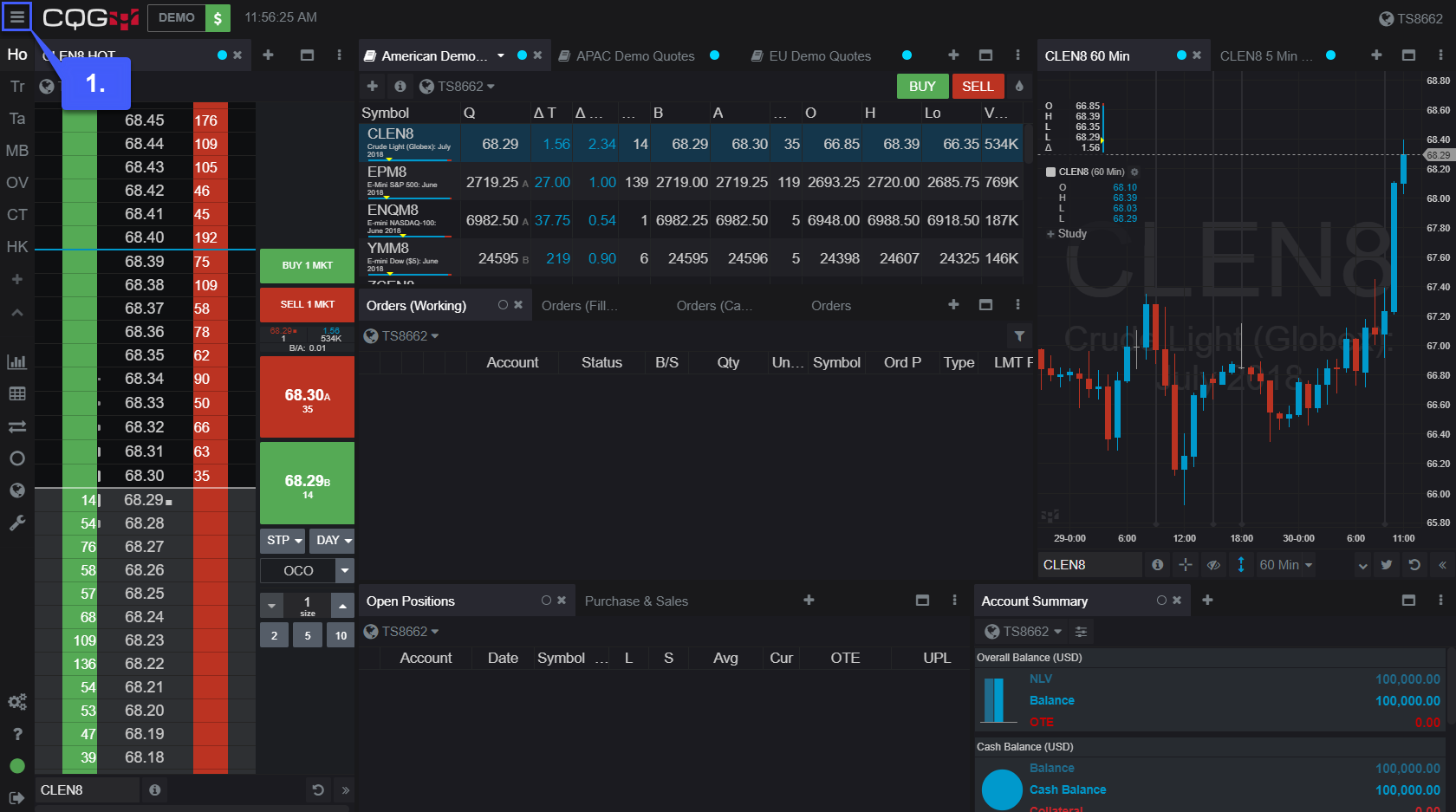The image size is (1456, 812).
Task: Open TS8662 account dropdown in Orders panel
Action: click(401, 336)
